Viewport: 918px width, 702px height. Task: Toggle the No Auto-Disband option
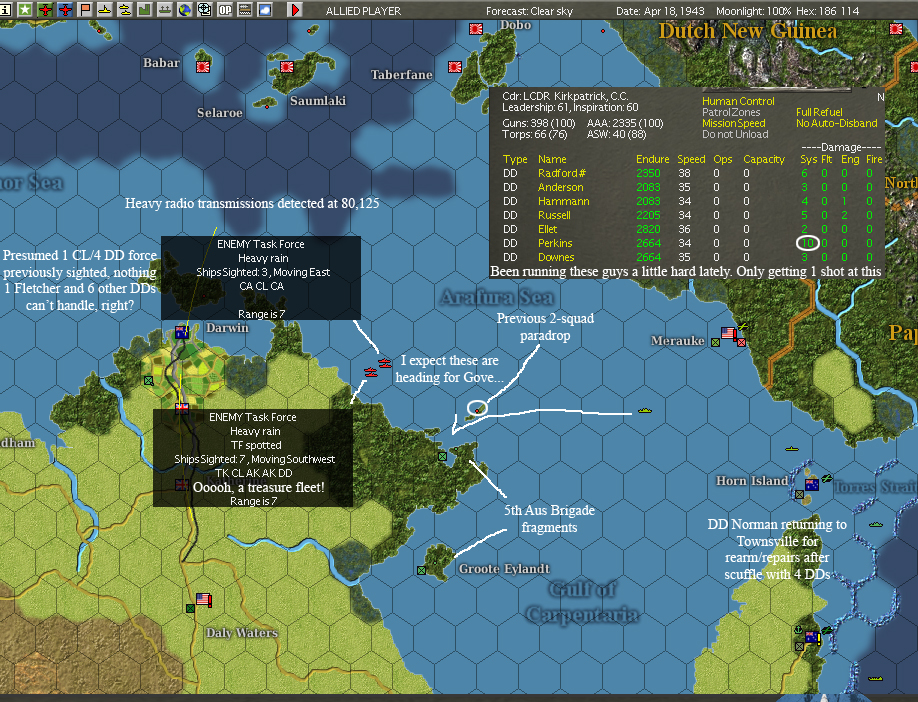coord(837,124)
